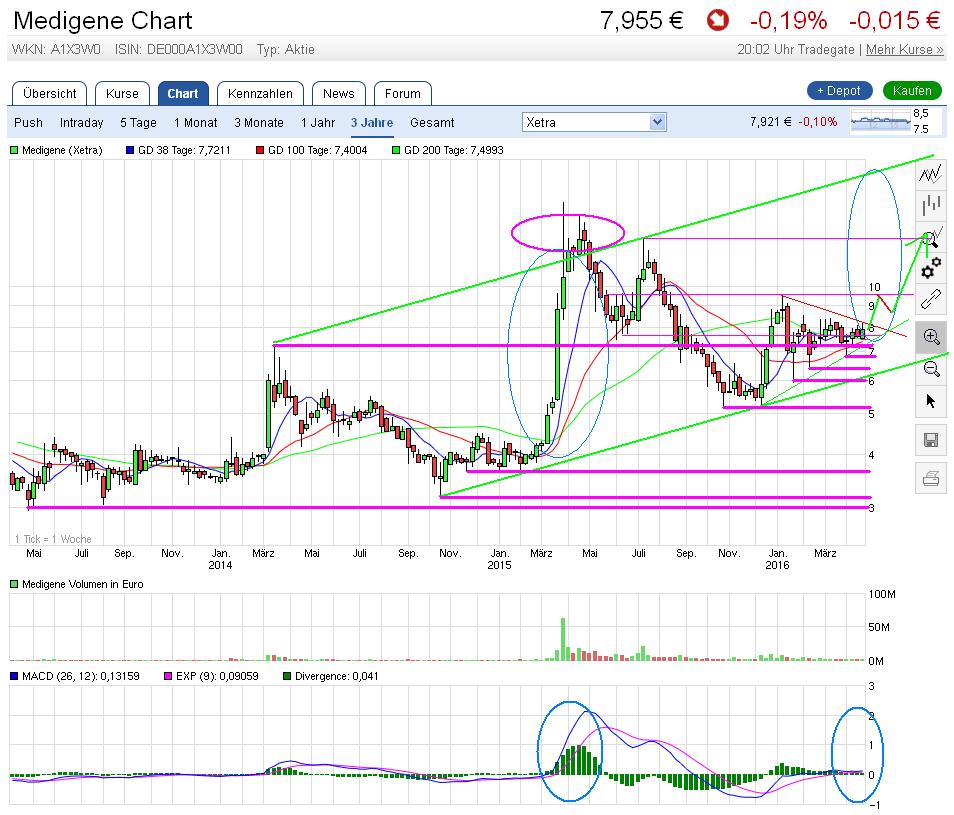The image size is (954, 815).
Task: Click the -0,10% Xetra change value
Action: coord(818,122)
